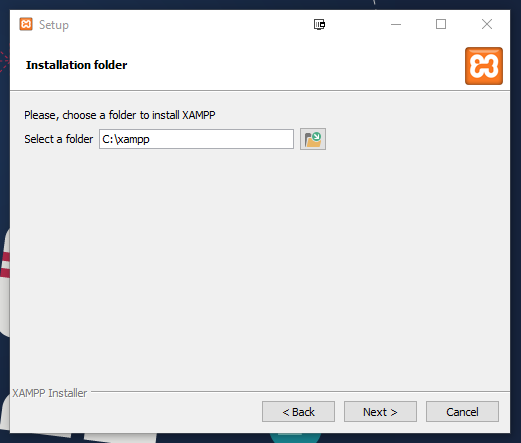Maximize the Setup window
This screenshot has width=521, height=443.
click(x=441, y=24)
